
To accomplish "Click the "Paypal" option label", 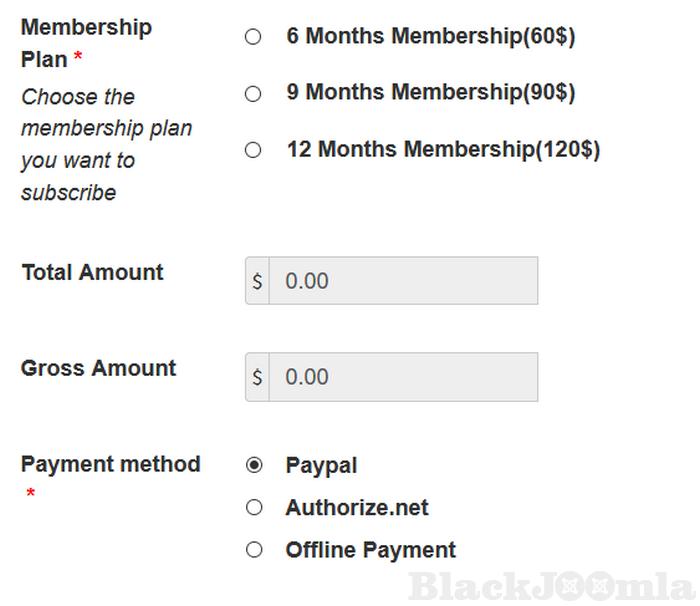I will click(321, 466).
